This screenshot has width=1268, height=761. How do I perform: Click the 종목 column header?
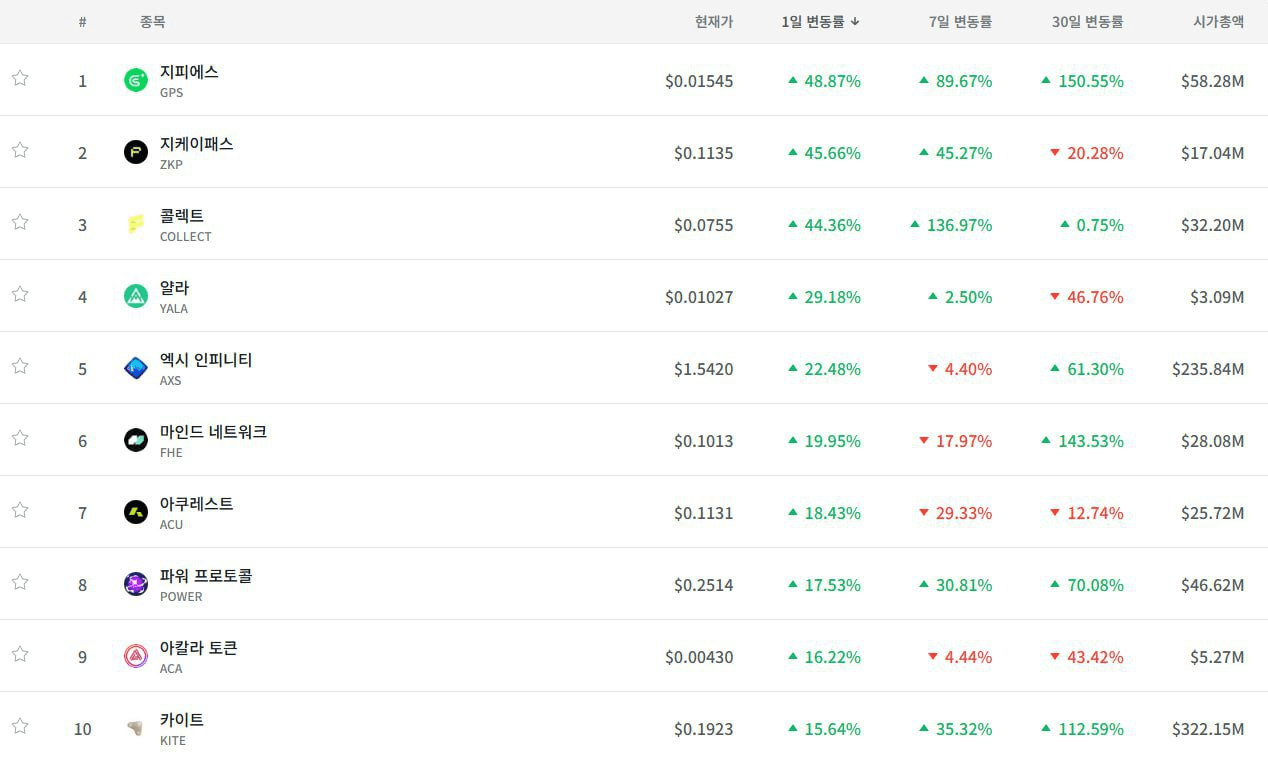pos(152,21)
